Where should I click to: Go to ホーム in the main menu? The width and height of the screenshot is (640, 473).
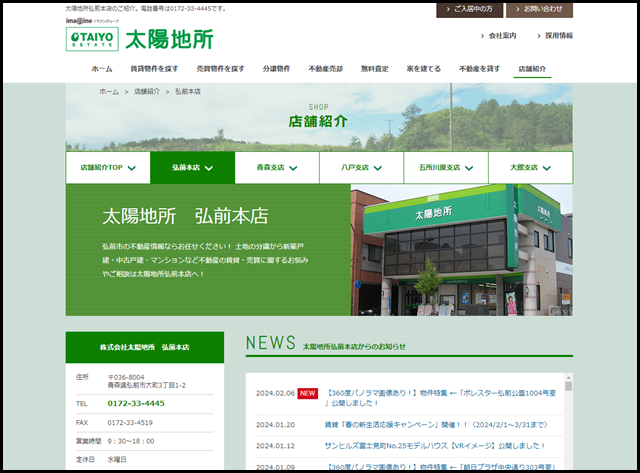(102, 69)
